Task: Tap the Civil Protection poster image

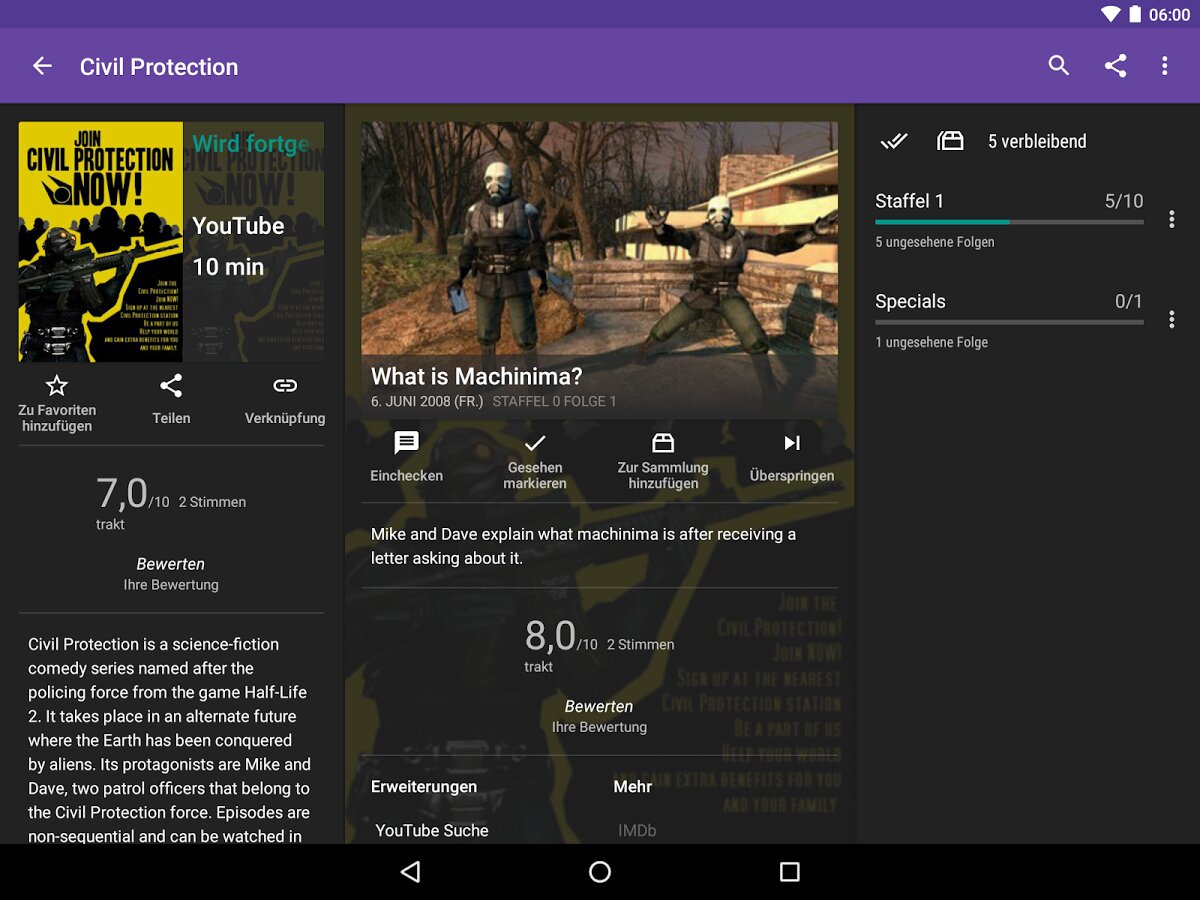Action: (101, 242)
